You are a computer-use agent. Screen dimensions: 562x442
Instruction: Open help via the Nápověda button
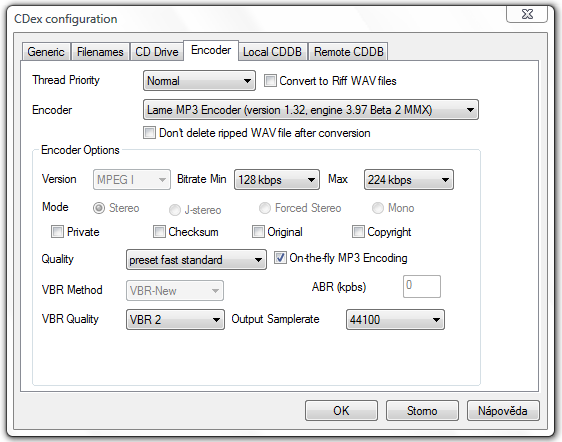pyautogui.click(x=503, y=410)
